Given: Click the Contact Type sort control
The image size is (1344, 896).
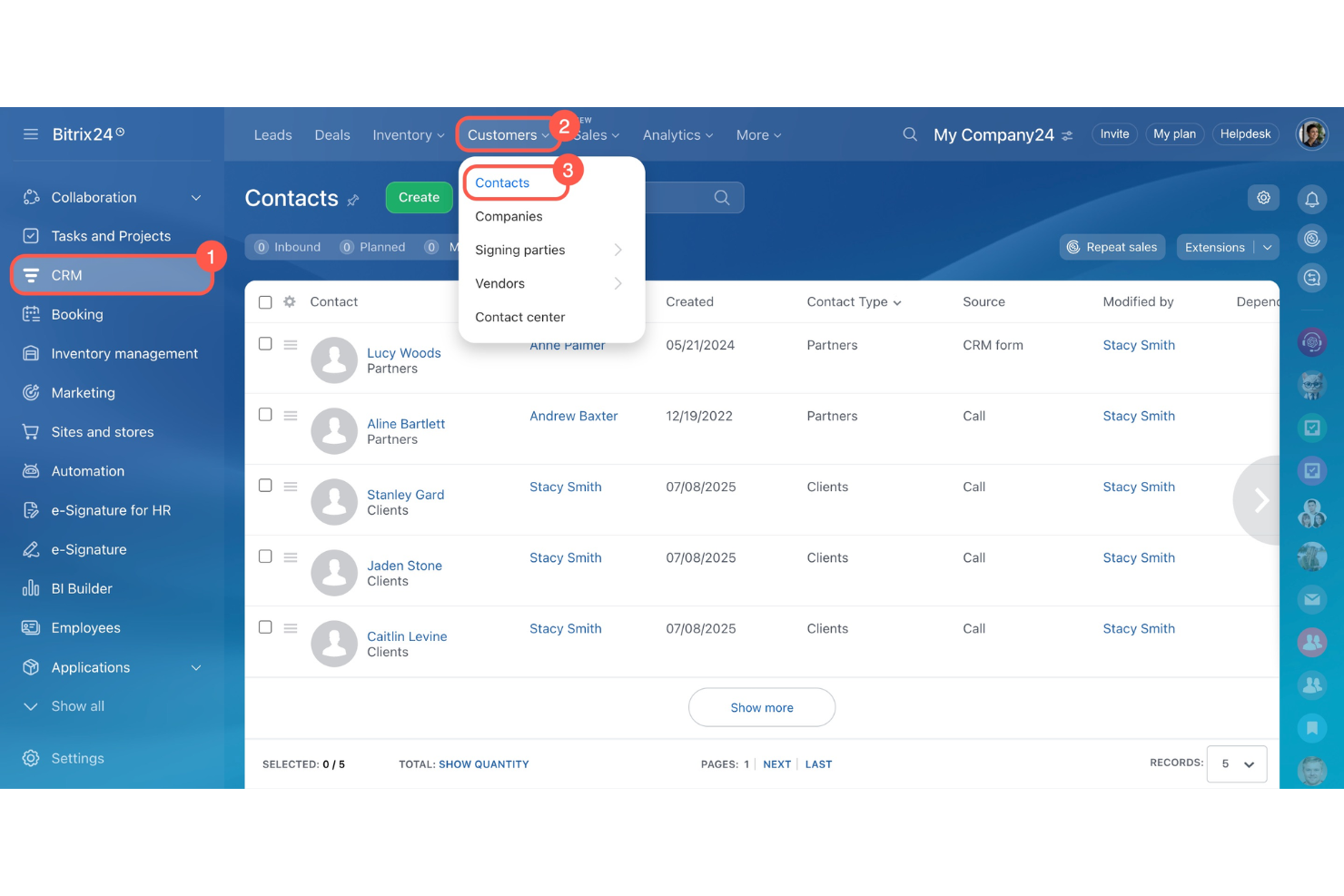Looking at the screenshot, I should 897,301.
